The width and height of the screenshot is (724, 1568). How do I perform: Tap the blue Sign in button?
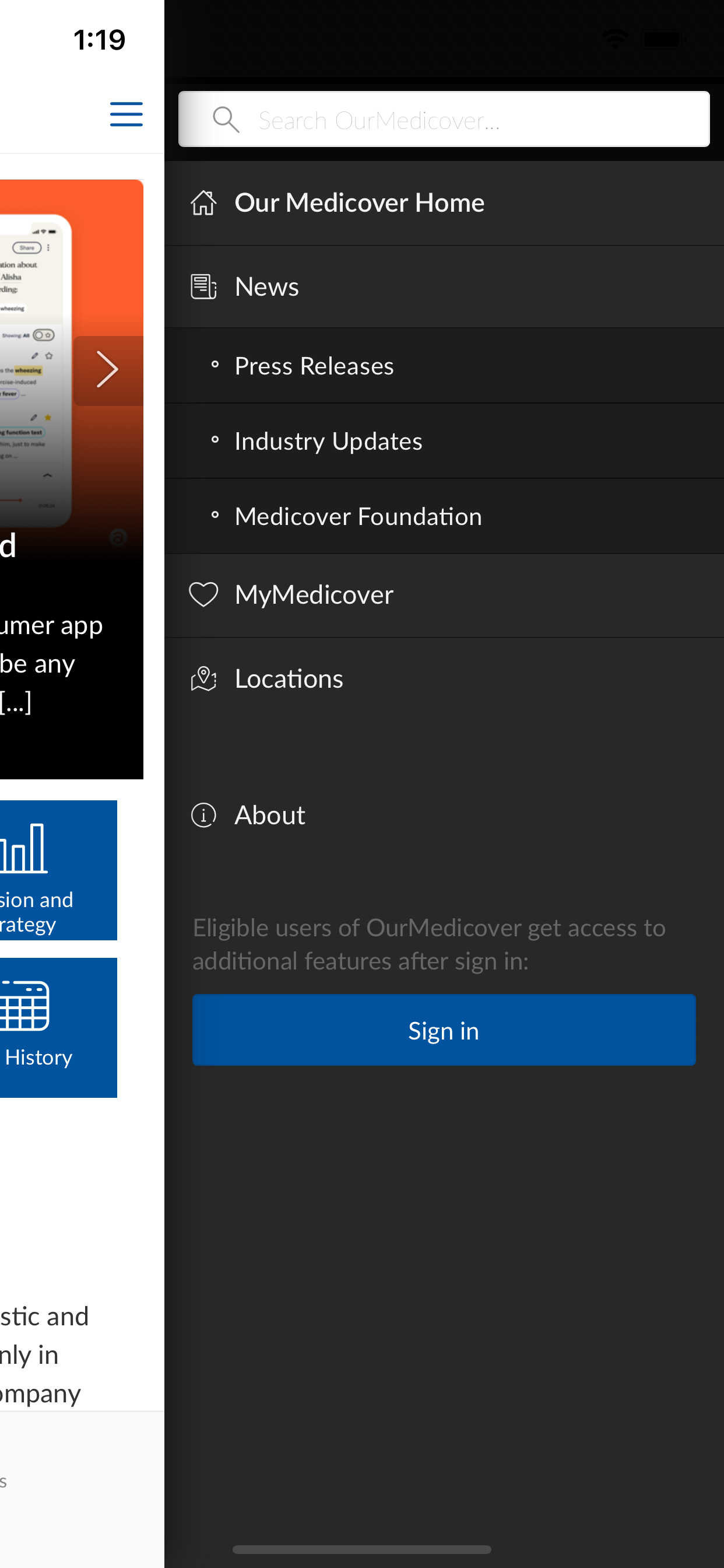444,1030
